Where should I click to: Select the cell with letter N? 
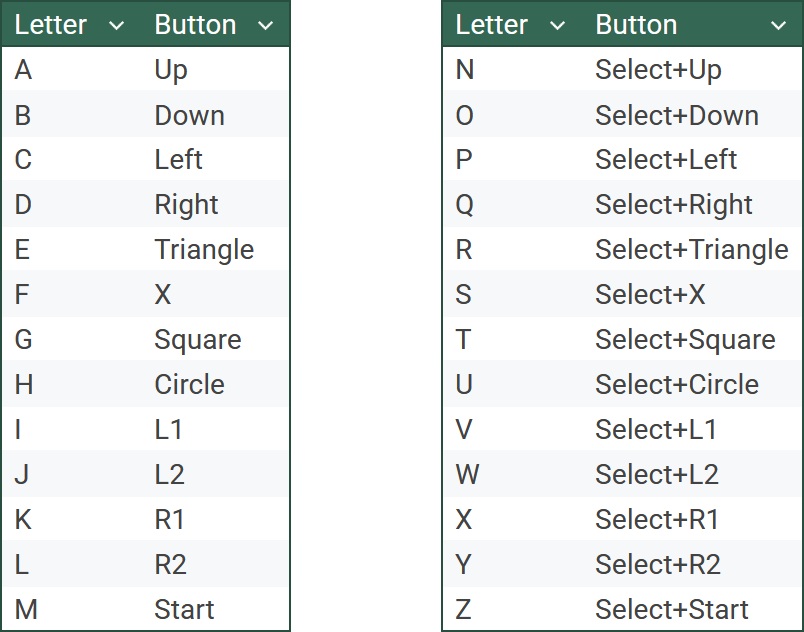click(465, 70)
